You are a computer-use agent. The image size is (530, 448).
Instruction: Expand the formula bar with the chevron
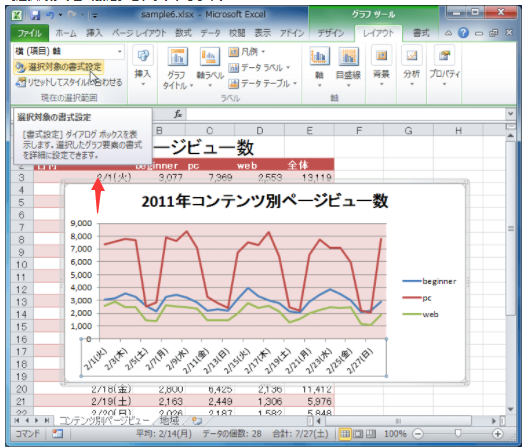510,114
